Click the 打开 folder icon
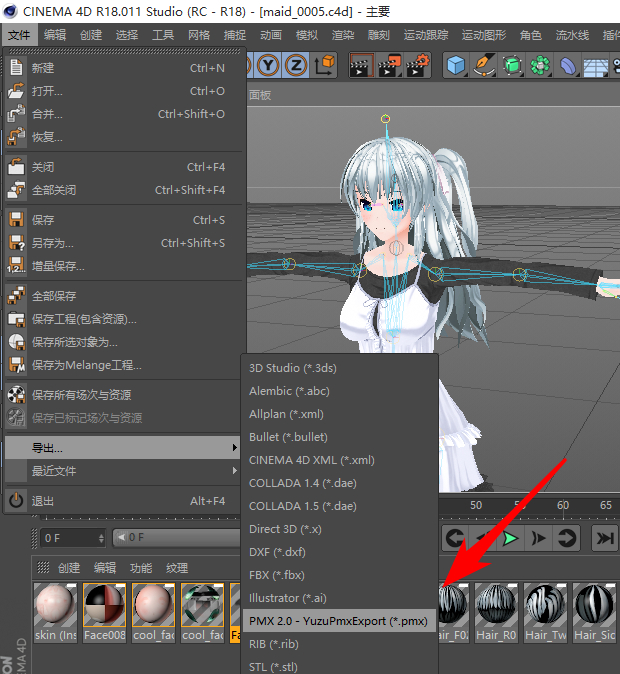 coord(16,91)
